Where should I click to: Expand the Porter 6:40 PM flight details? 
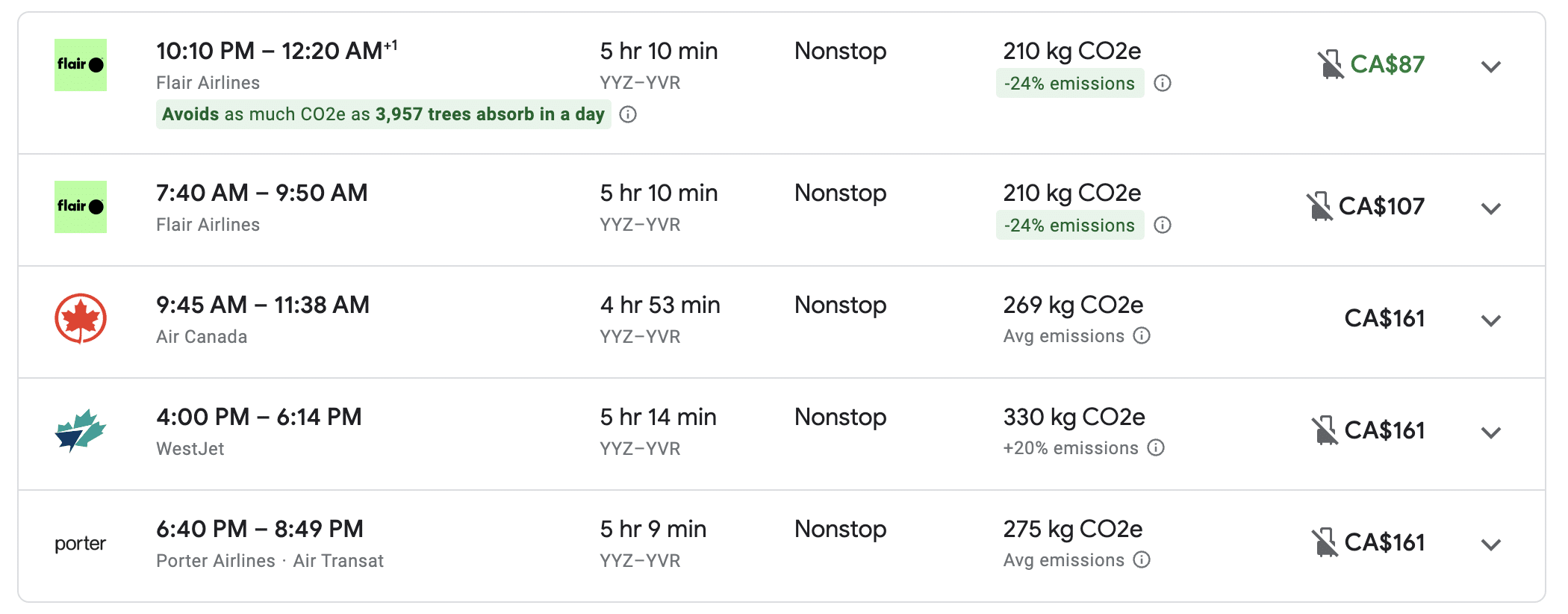[x=1491, y=545]
